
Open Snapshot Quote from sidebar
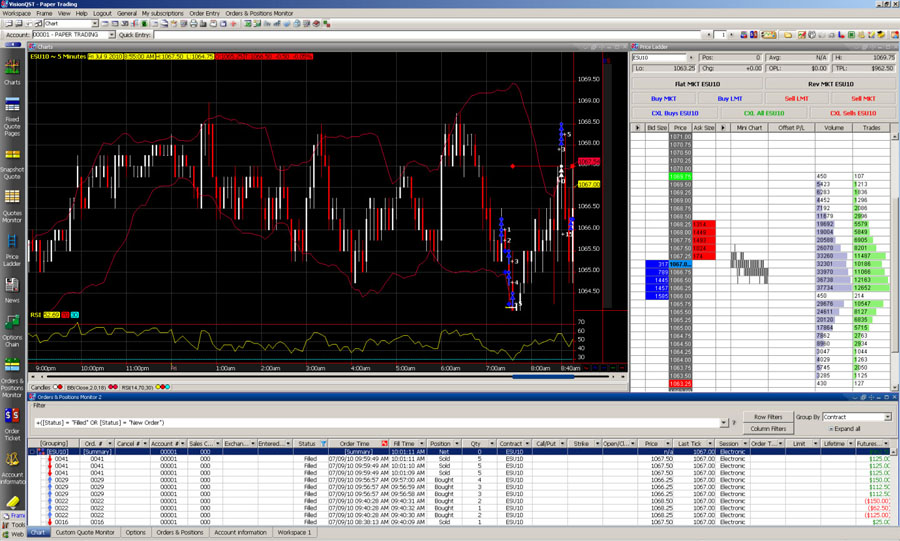pos(12,164)
